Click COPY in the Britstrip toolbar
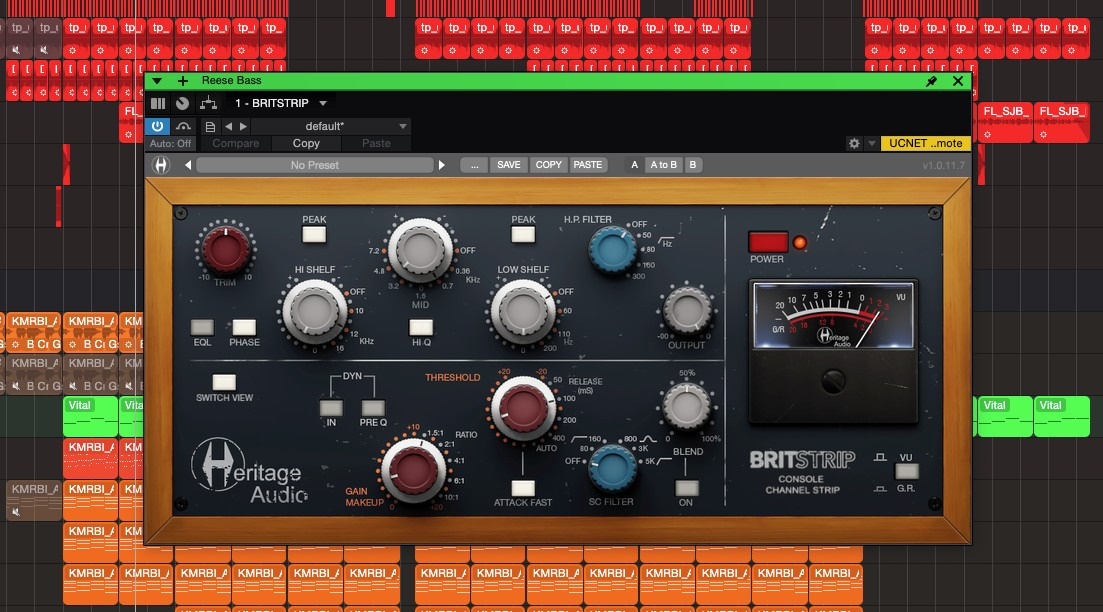This screenshot has height=612, width=1103. (549, 165)
